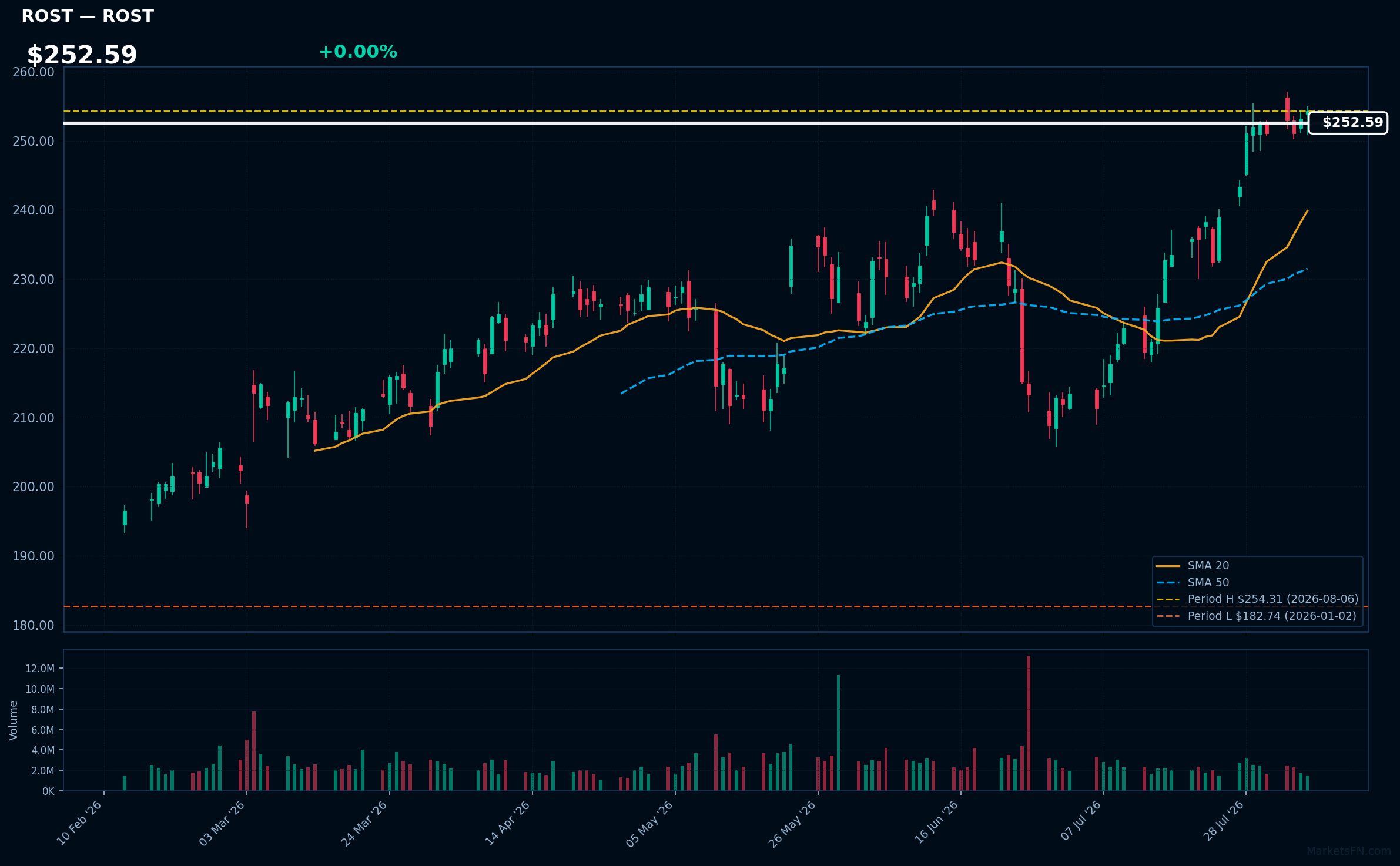
Task: Click the $252.59 current price tag
Action: click(1348, 123)
